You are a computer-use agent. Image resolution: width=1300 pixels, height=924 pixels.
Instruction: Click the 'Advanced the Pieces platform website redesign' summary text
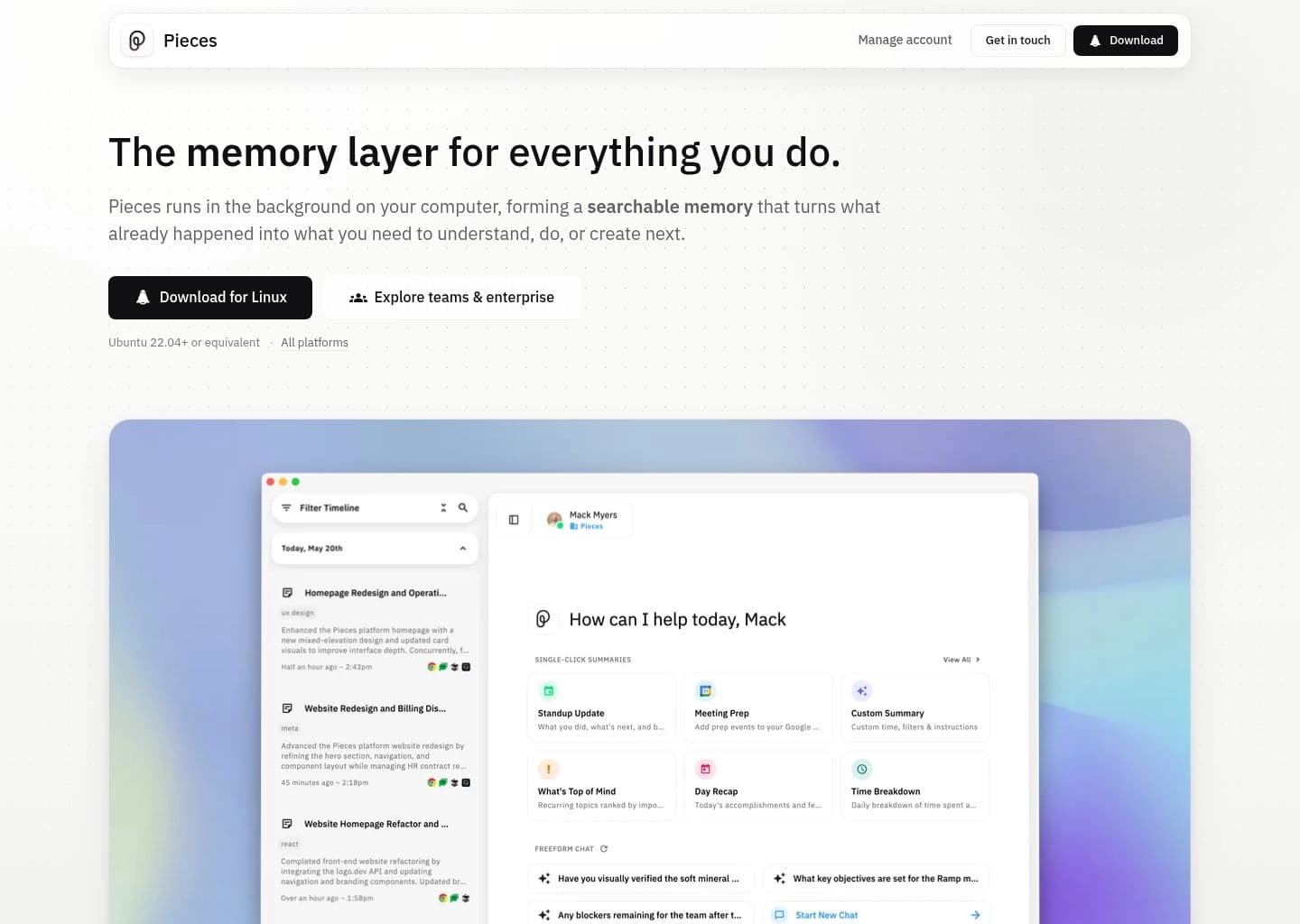374,755
